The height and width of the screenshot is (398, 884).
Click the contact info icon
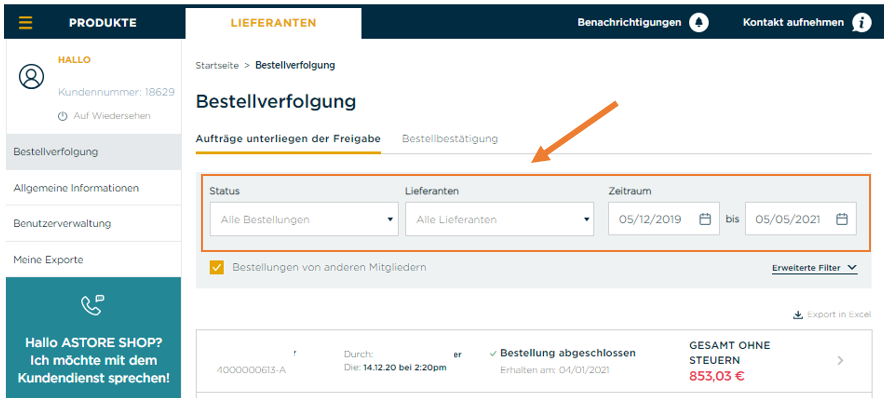pos(861,23)
